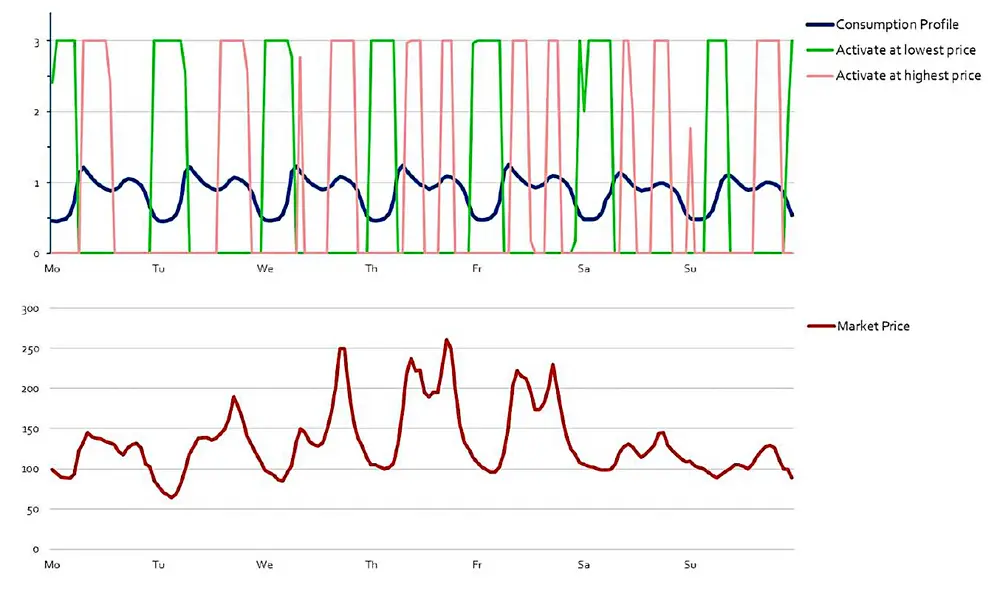This screenshot has width=1000, height=591.
Task: Click the Market Price legend label
Action: click(x=873, y=326)
